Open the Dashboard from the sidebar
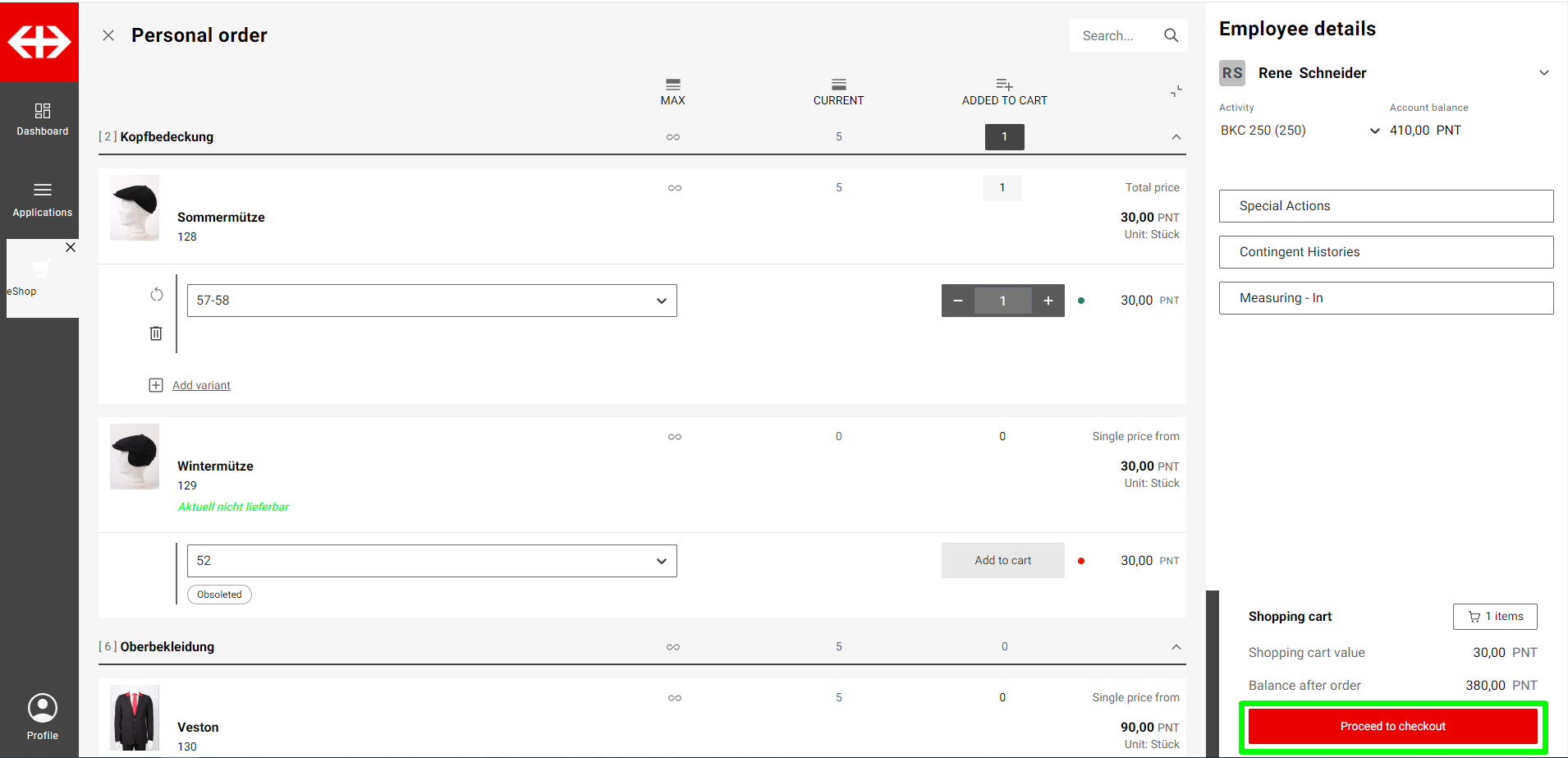Screen dimensions: 1568x758 [x=43, y=119]
